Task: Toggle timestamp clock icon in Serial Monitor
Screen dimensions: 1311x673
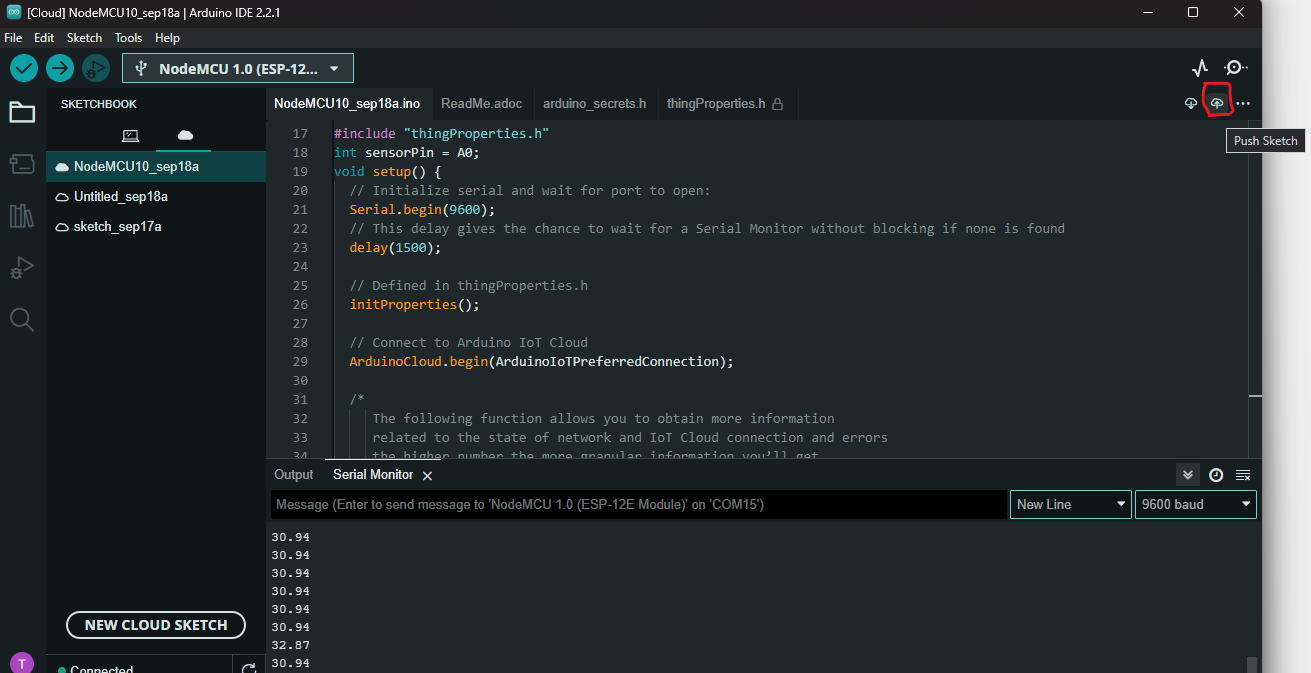Action: (1216, 475)
